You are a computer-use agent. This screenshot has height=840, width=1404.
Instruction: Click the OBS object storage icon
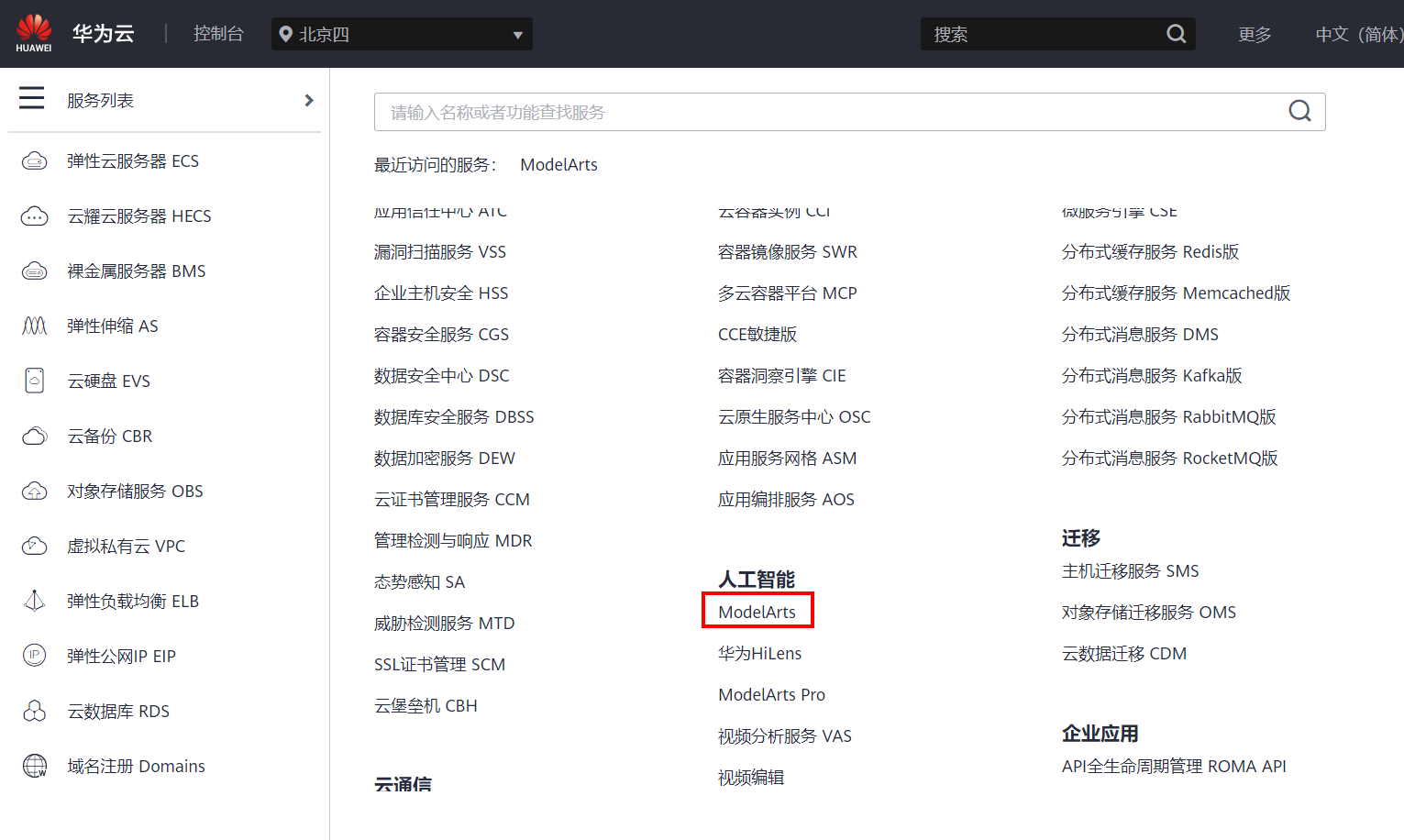[x=35, y=492]
